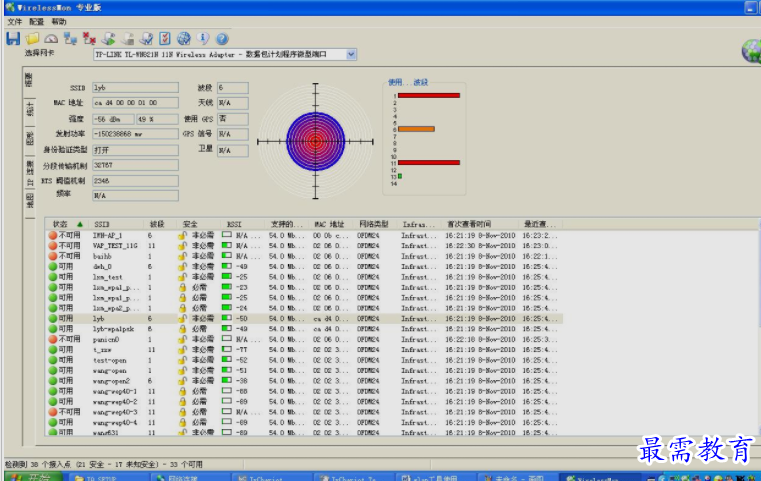Image resolution: width=761 pixels, height=481 pixels.
Task: Click the open padlock icon in lyb row
Action: (182, 318)
